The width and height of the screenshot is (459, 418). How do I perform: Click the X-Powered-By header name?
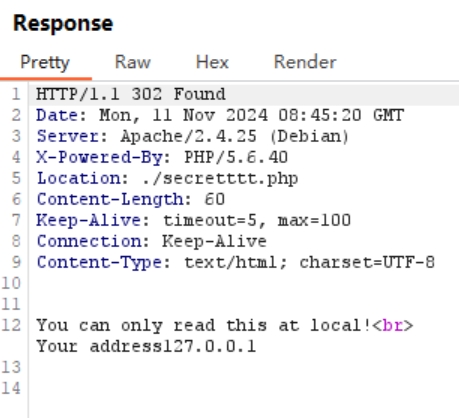point(99,157)
